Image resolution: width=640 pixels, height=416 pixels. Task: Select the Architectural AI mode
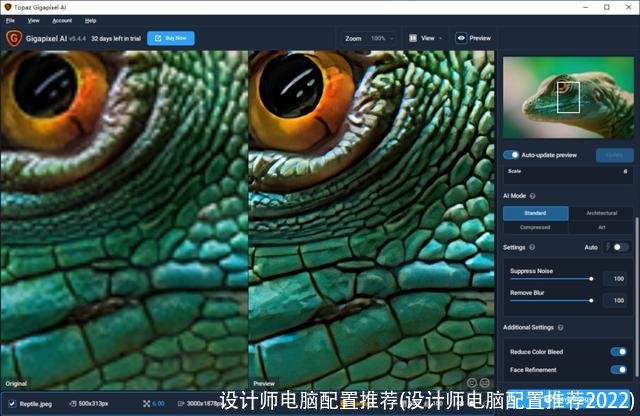600,213
